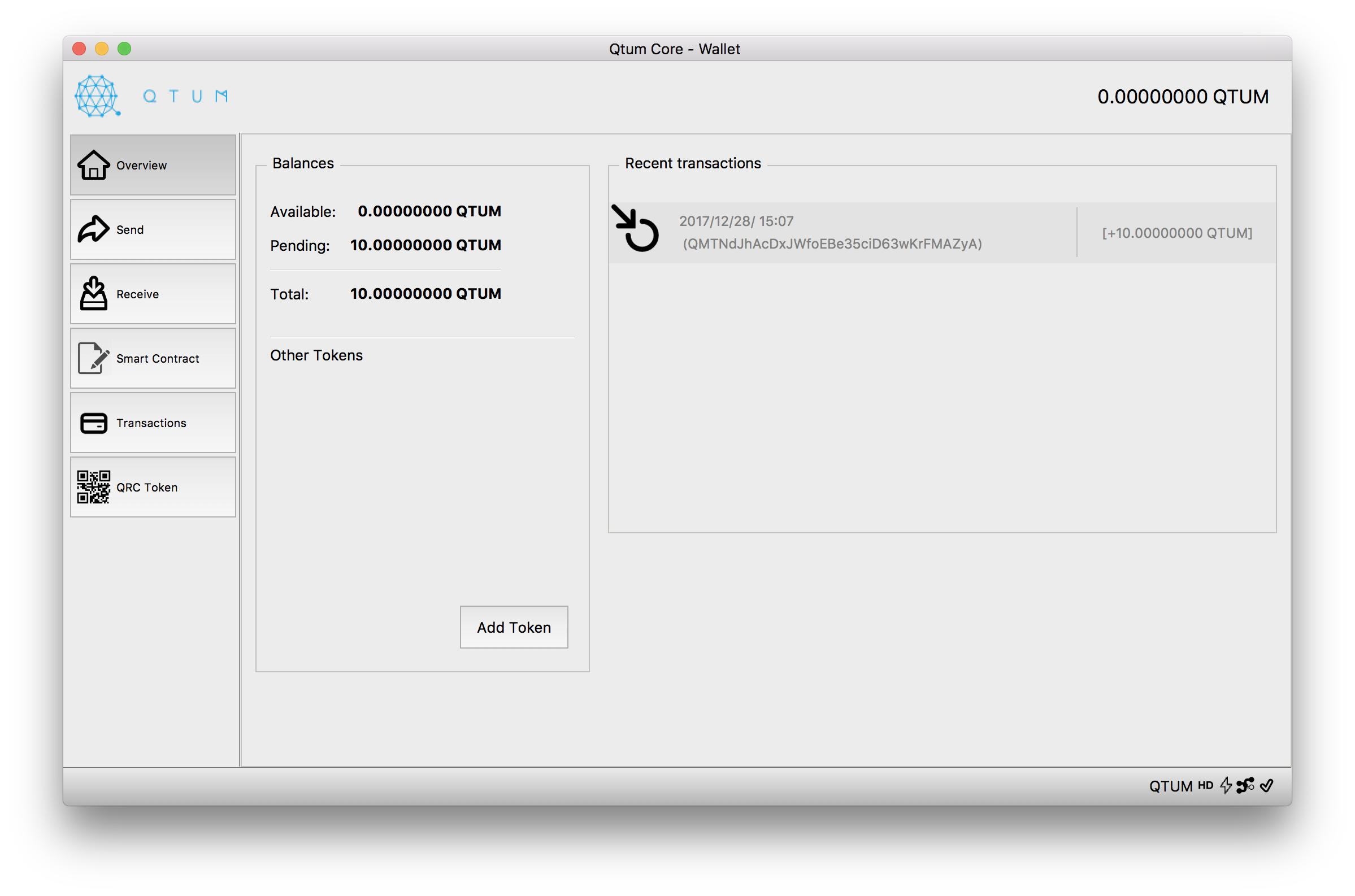Click the Qtum globe logo
This screenshot has width=1355, height=896.
tap(97, 96)
